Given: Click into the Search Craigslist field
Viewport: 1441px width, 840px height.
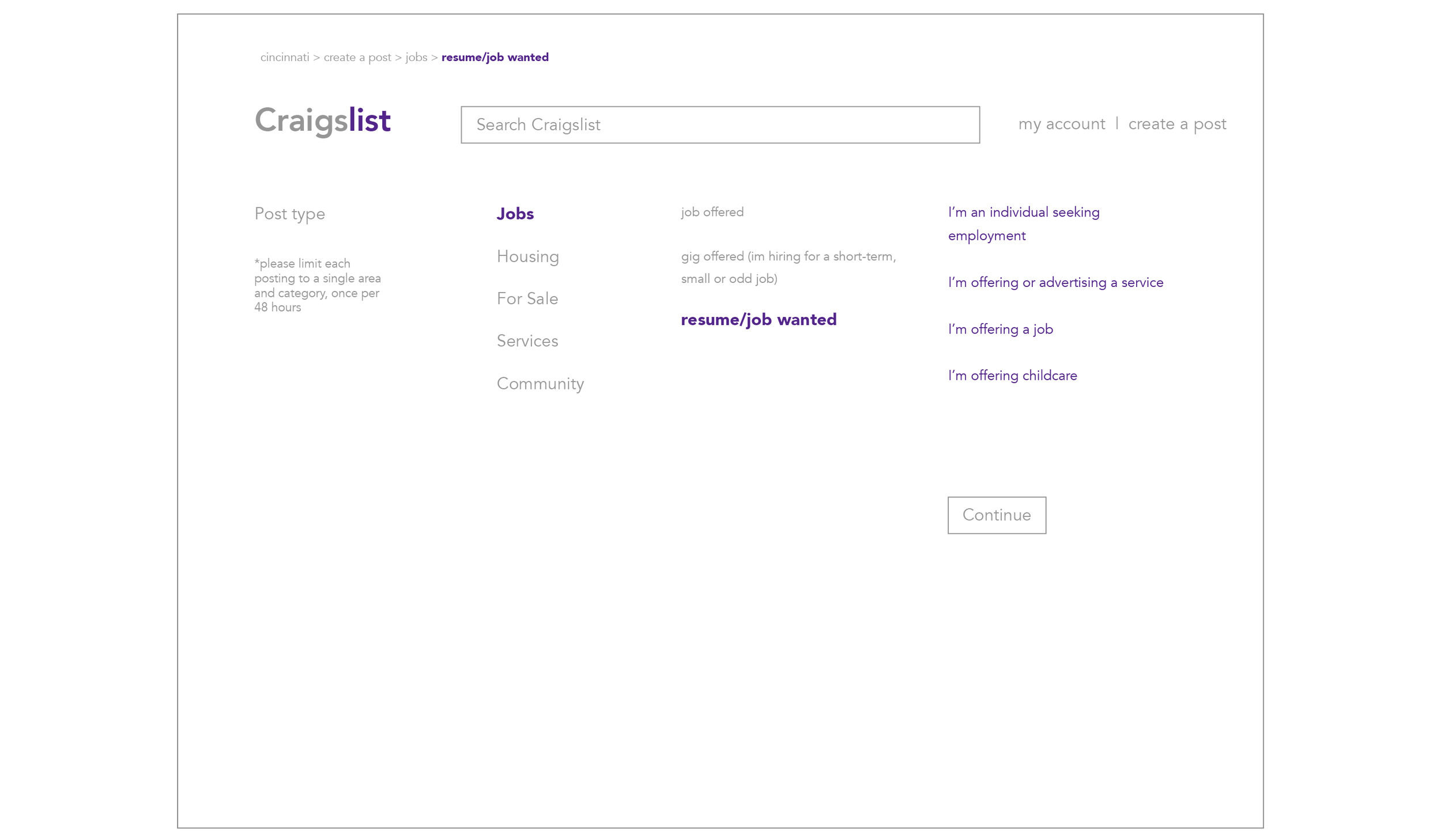Looking at the screenshot, I should tap(719, 124).
